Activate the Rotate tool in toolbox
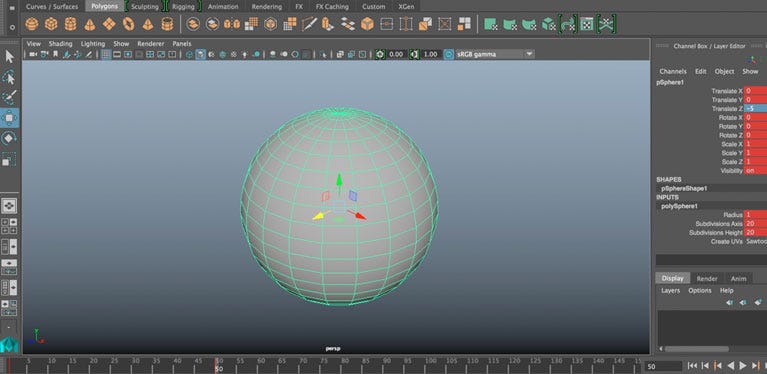 pos(9,138)
